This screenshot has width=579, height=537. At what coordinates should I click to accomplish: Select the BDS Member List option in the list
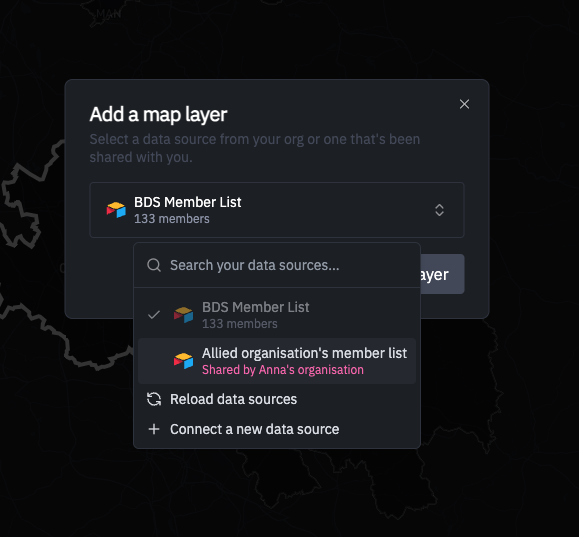coord(277,315)
